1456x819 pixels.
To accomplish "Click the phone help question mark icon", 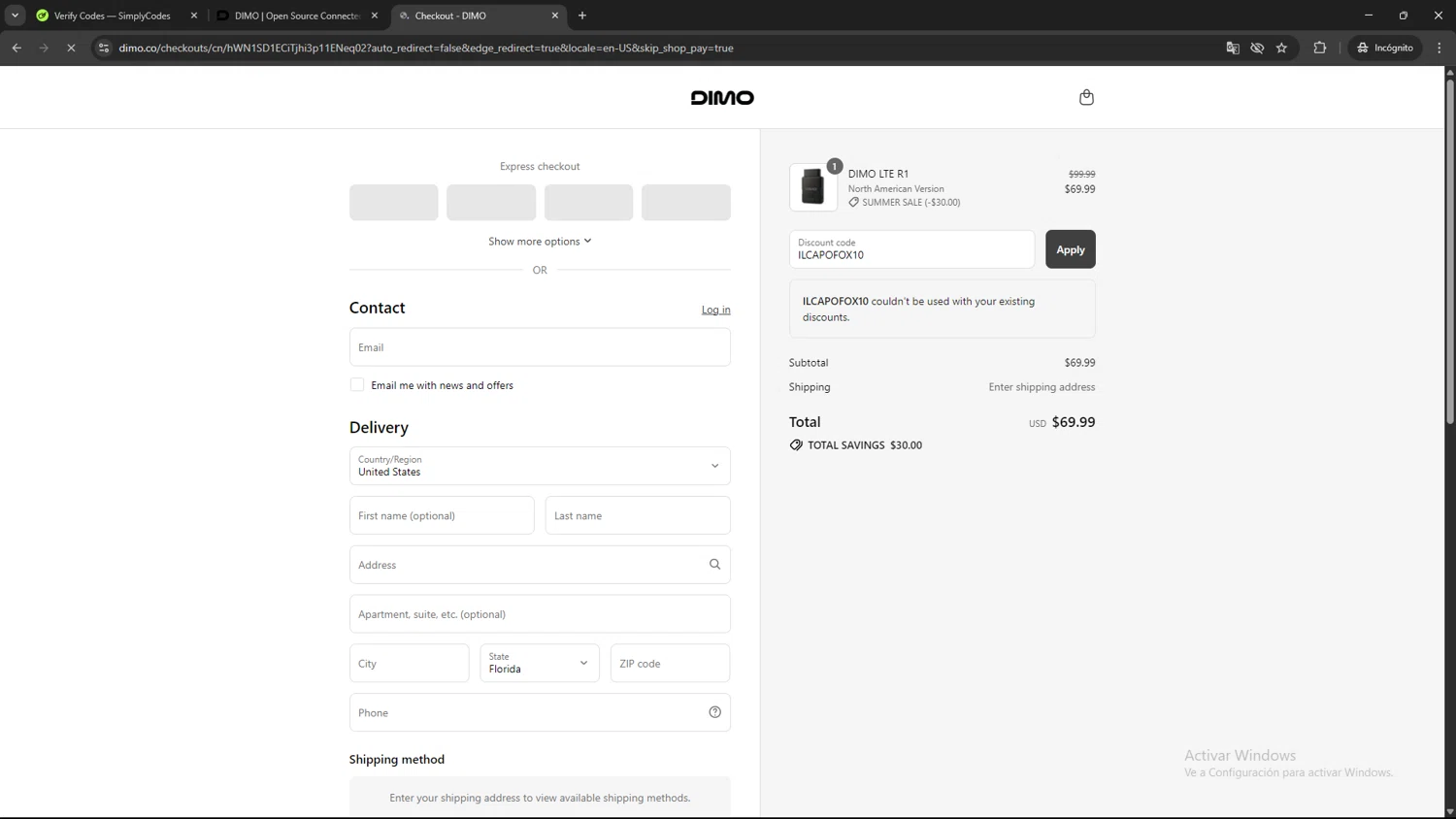I will 714,712.
